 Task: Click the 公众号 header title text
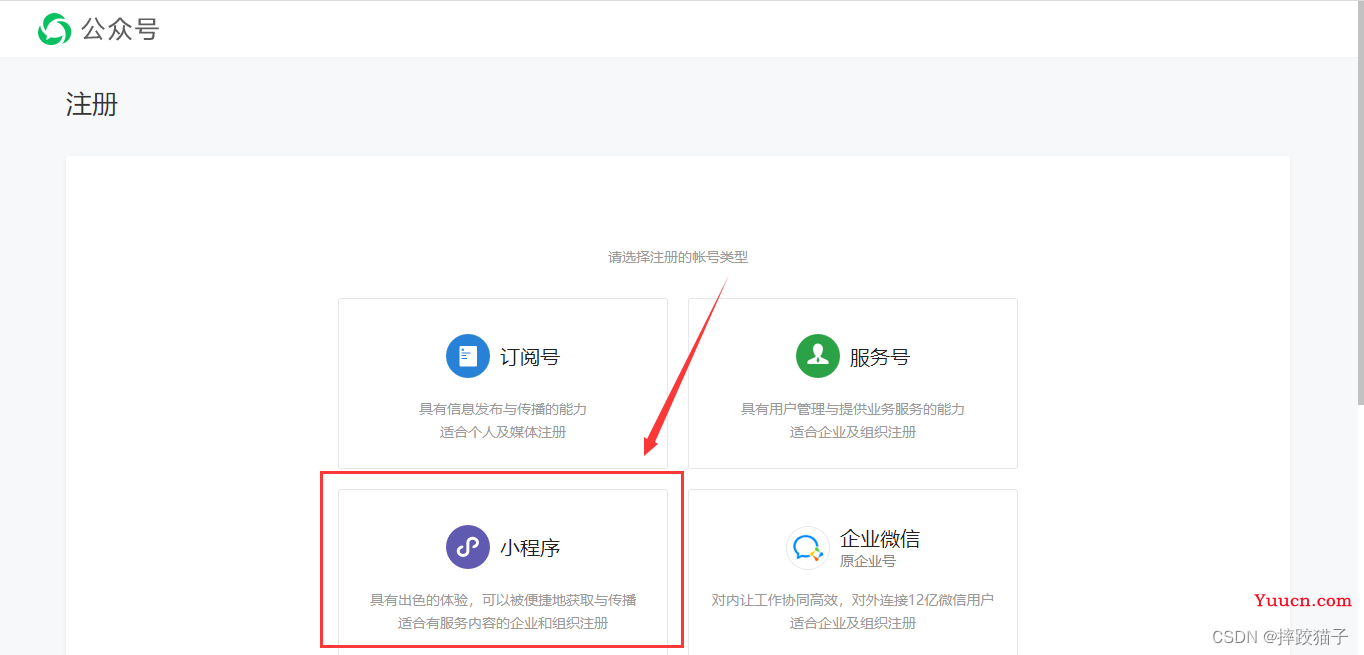pyautogui.click(x=120, y=29)
